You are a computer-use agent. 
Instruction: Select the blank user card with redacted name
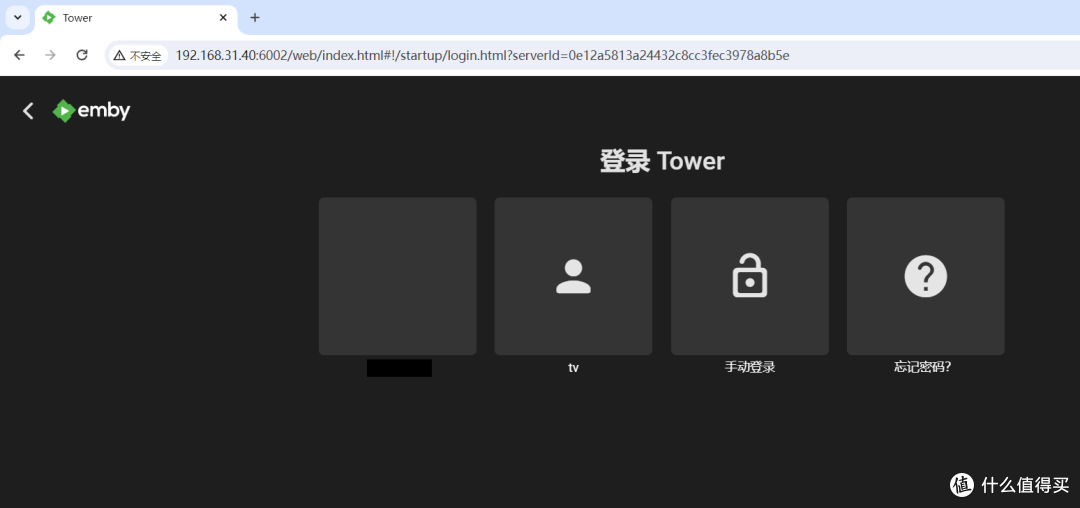click(397, 276)
